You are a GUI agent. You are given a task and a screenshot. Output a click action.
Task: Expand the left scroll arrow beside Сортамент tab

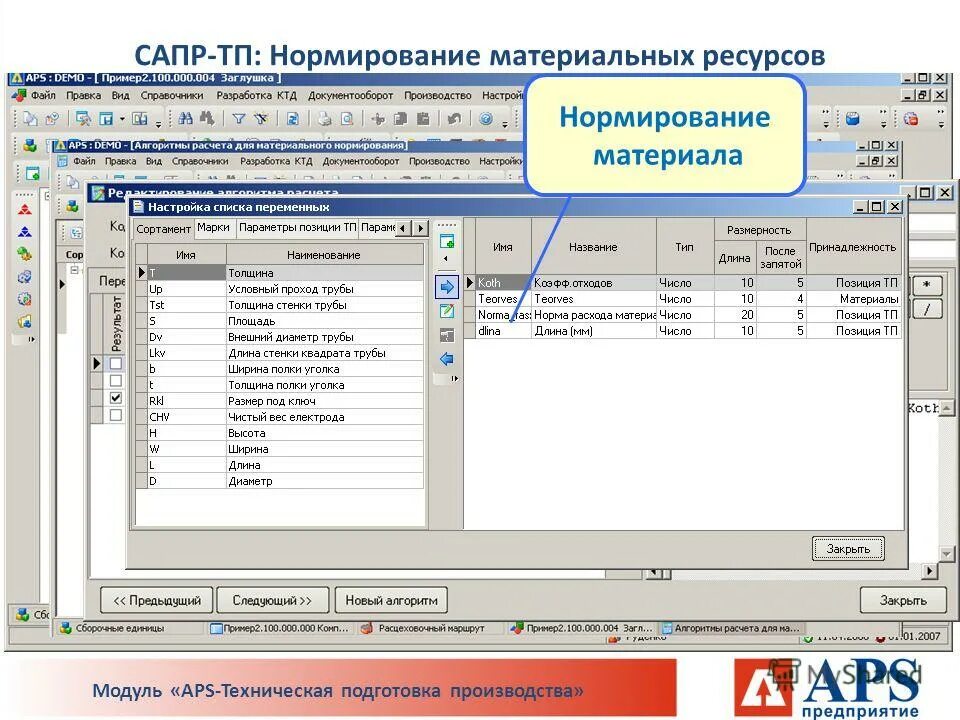coord(402,230)
